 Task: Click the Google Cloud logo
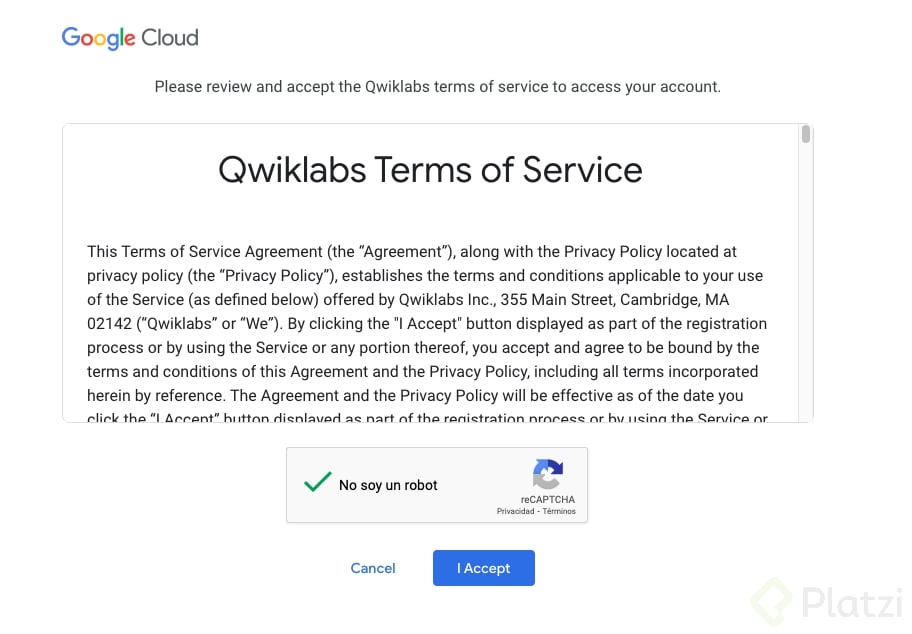[130, 38]
